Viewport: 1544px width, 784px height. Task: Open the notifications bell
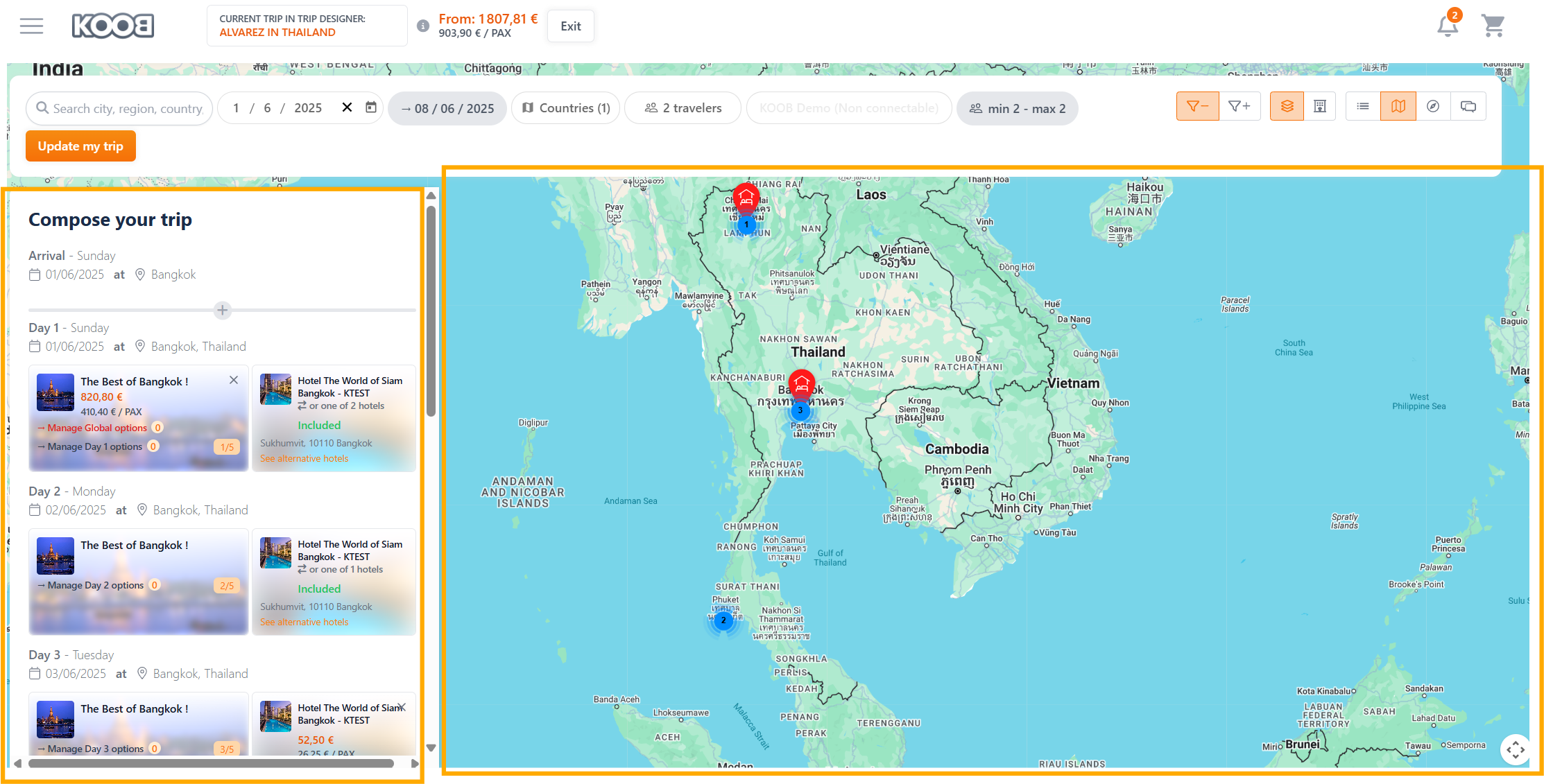(x=1447, y=26)
